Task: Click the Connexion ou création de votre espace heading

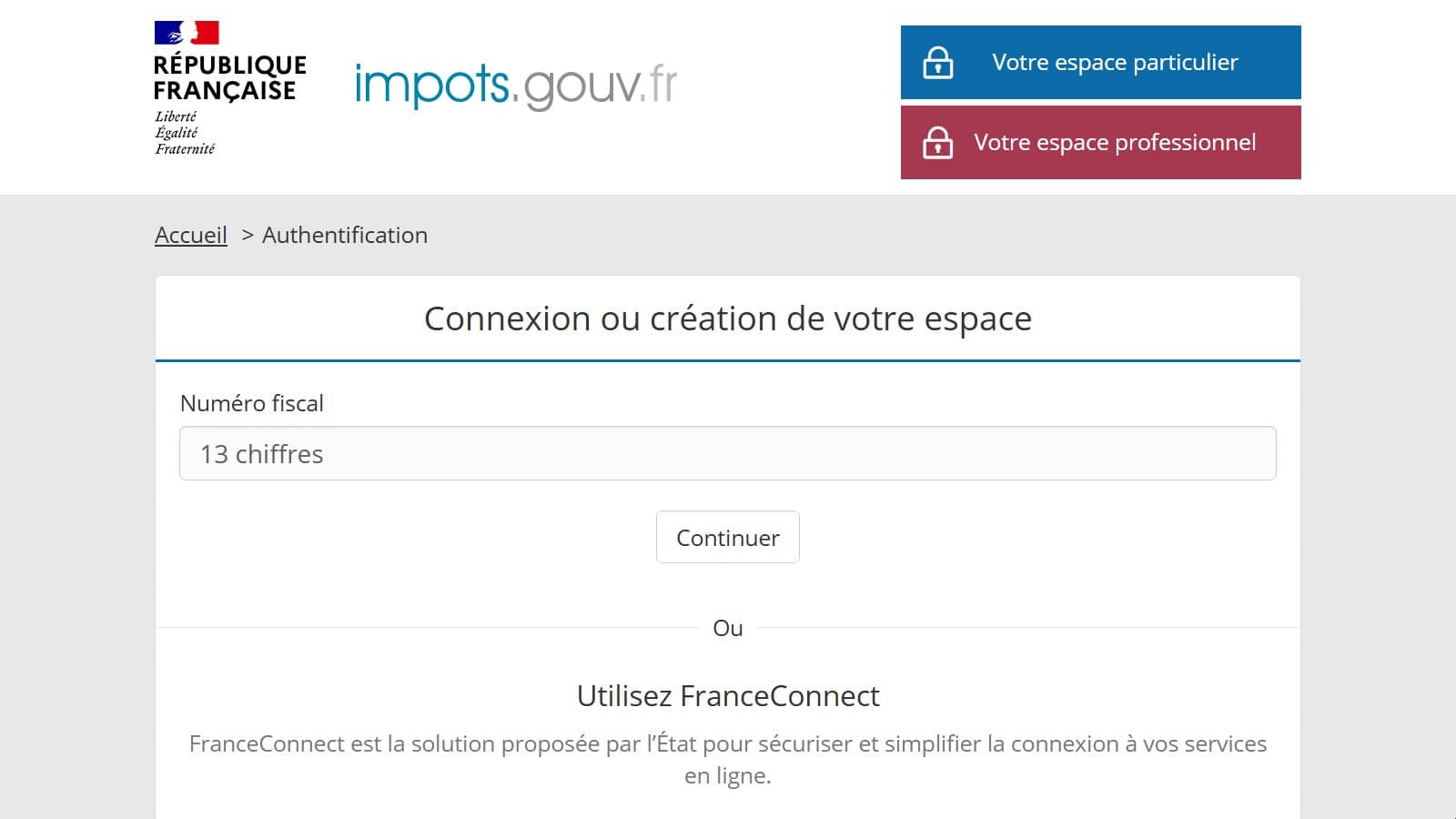Action: click(728, 318)
